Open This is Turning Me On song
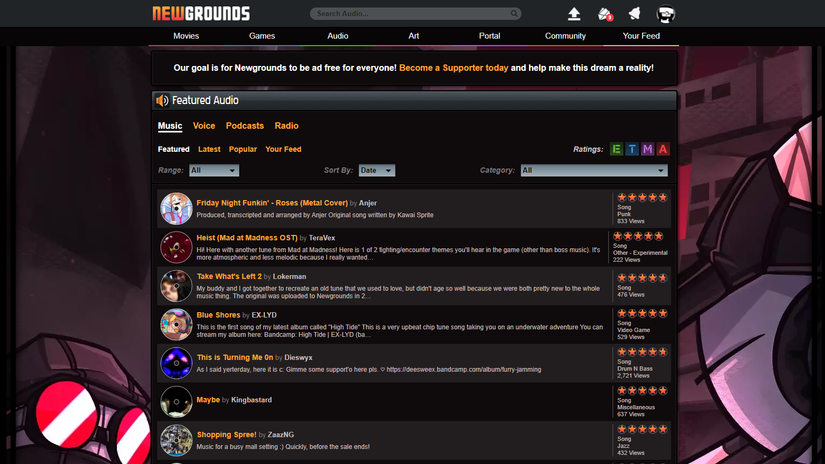Viewport: 825px width, 464px height. click(235, 357)
